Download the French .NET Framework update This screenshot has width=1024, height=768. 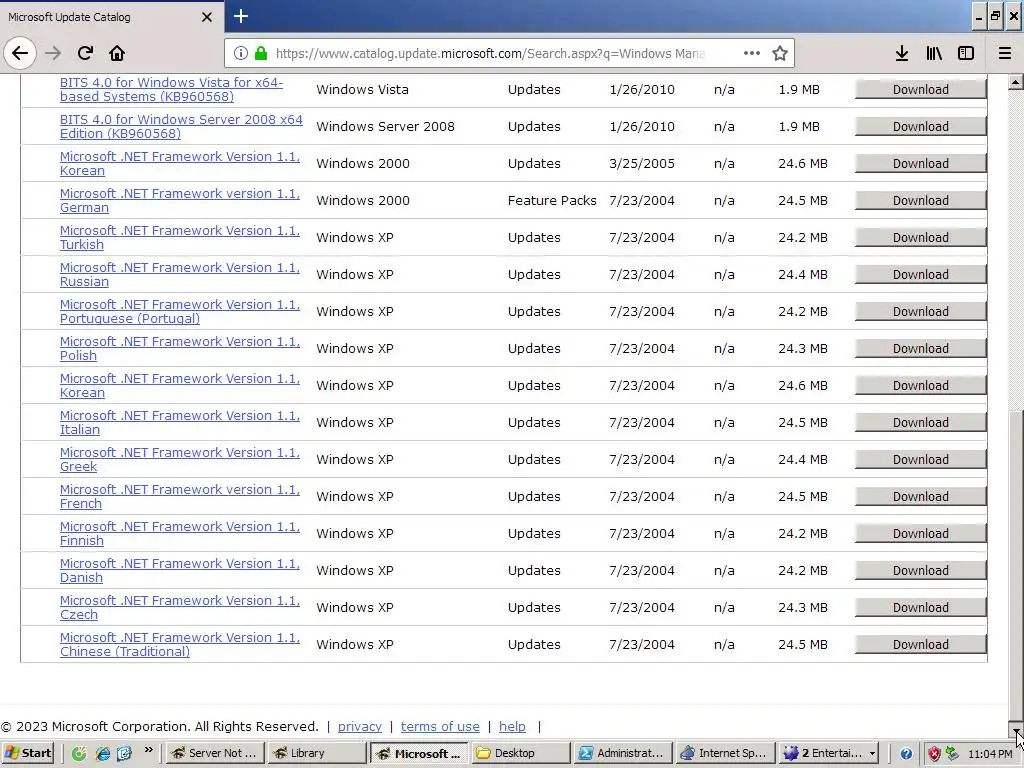(x=920, y=496)
